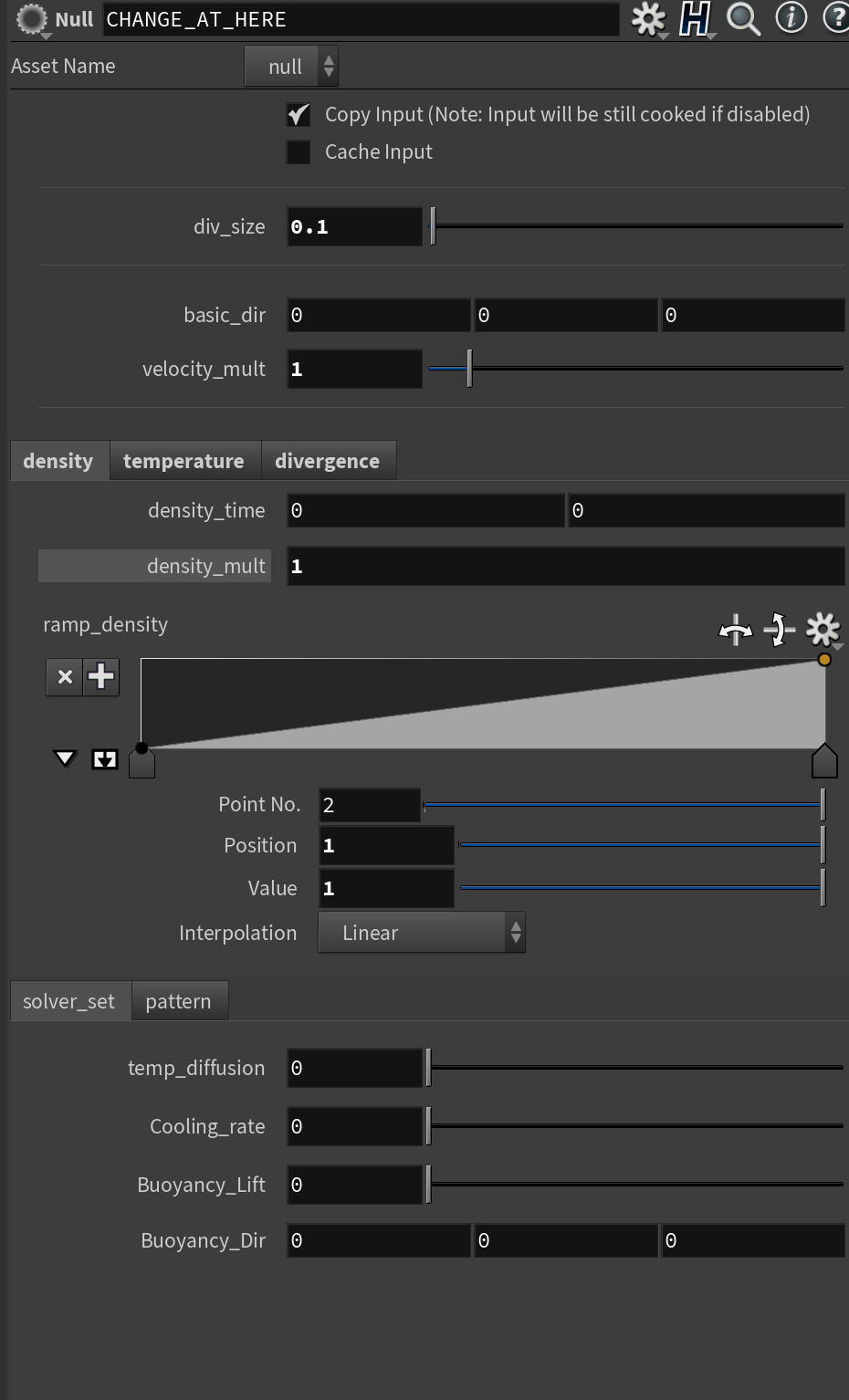Image resolution: width=849 pixels, height=1400 pixels.
Task: Add a new ramp point
Action: 101,677
